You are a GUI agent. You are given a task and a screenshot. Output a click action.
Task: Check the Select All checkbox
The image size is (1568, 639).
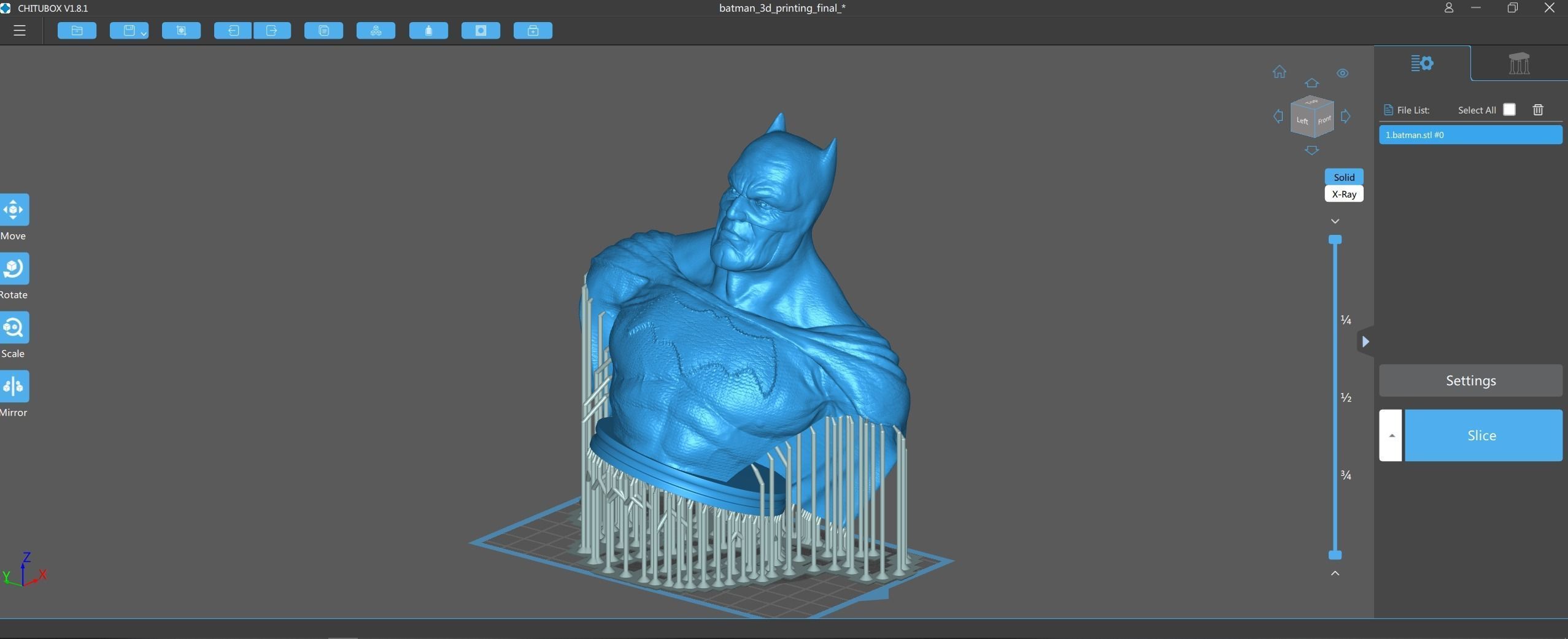(x=1509, y=110)
